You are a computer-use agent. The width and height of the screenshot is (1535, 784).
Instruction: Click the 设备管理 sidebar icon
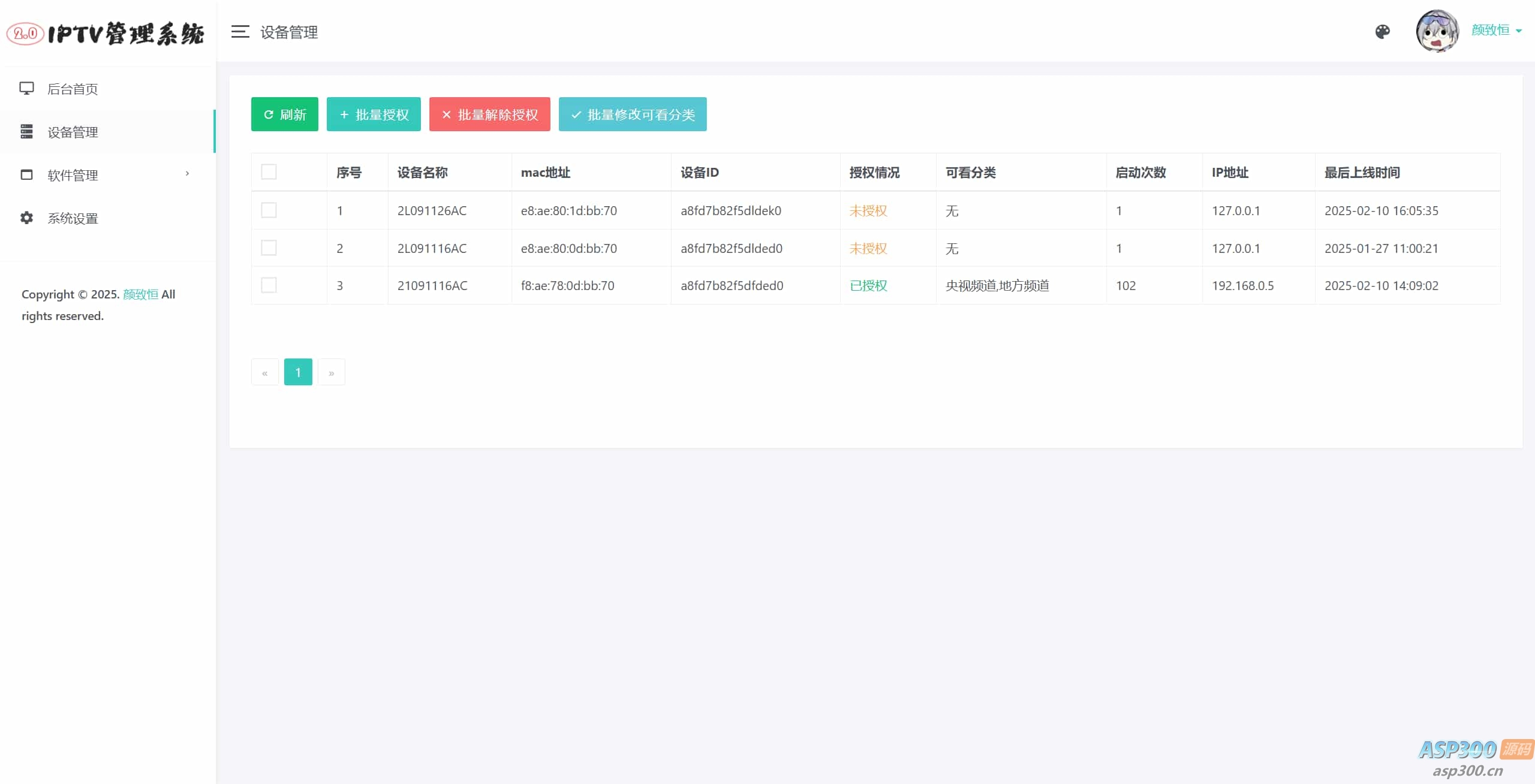(27, 132)
